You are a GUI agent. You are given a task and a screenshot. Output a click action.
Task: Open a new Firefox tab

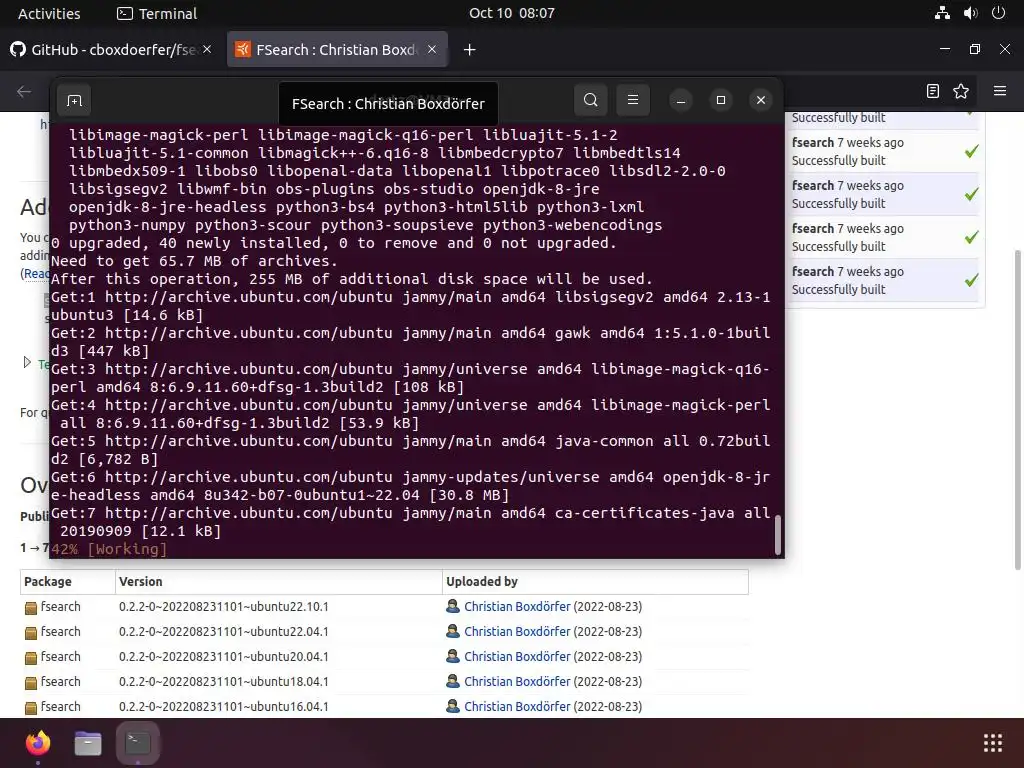point(470,50)
